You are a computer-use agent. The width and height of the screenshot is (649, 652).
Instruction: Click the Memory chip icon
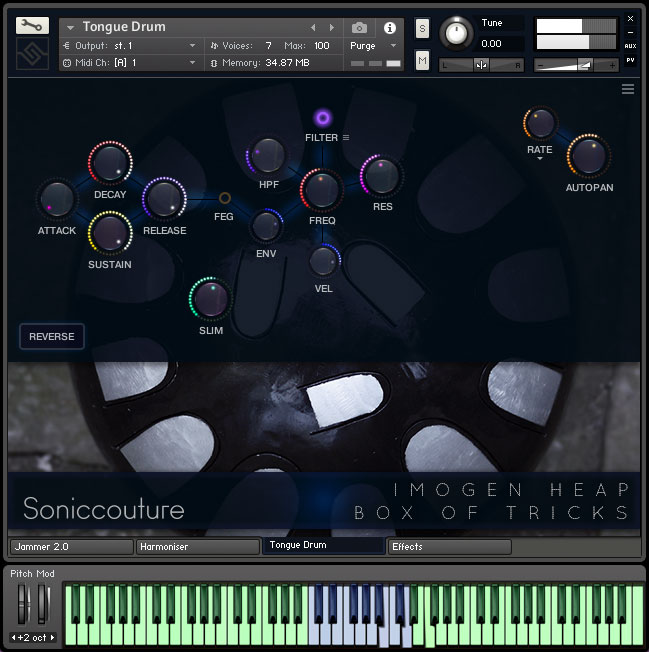[x=214, y=63]
